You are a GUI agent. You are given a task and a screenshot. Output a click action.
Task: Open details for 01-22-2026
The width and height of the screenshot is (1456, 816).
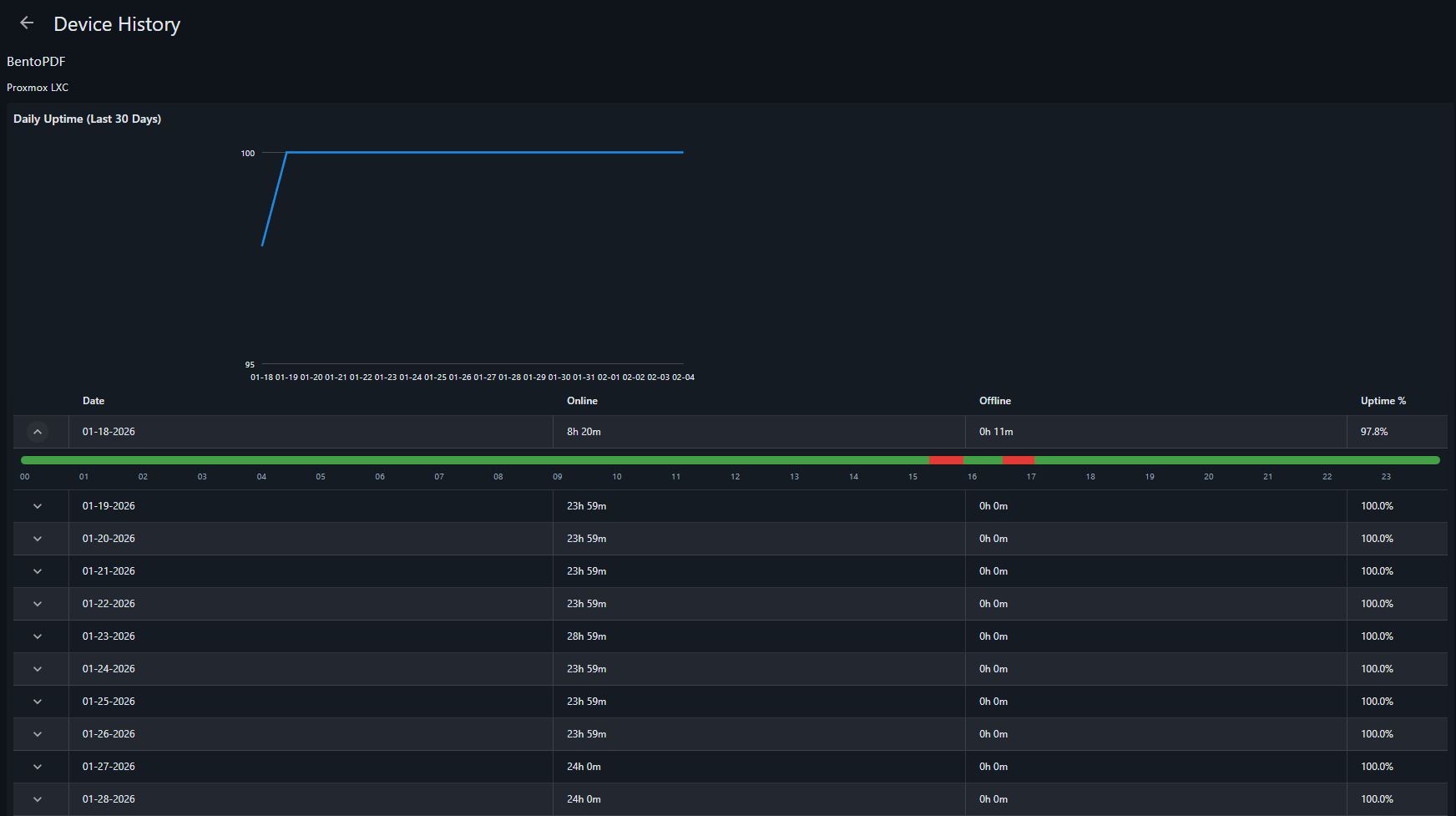(x=38, y=604)
